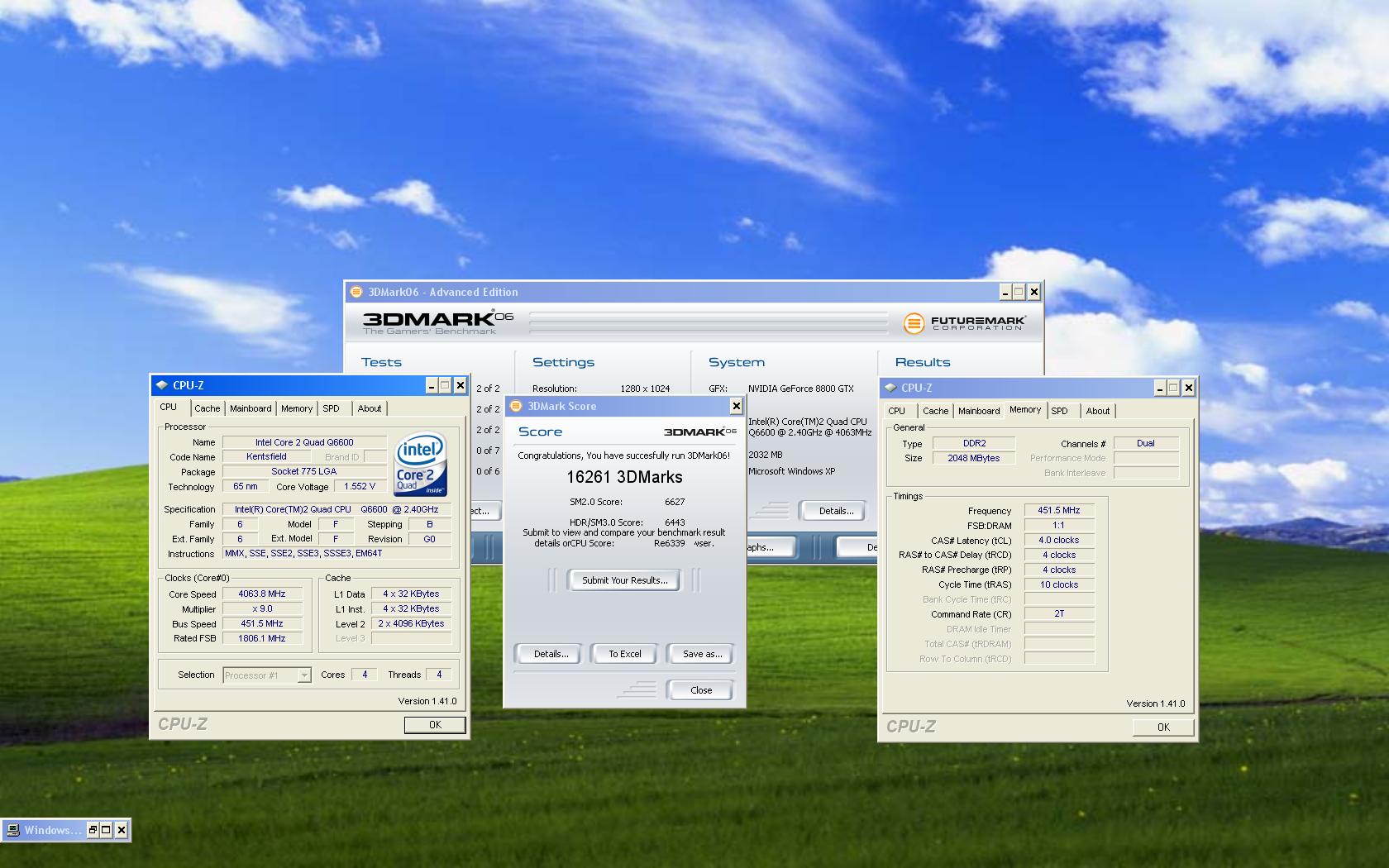Open Mainboard tab in right CPU-Z window

[x=979, y=411]
